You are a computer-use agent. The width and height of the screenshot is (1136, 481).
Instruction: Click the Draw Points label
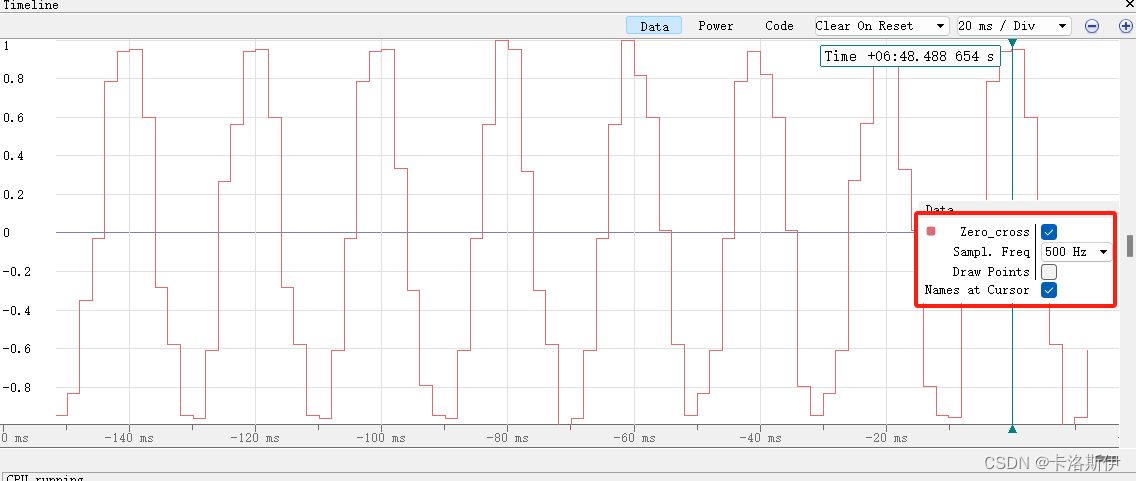tap(990, 272)
